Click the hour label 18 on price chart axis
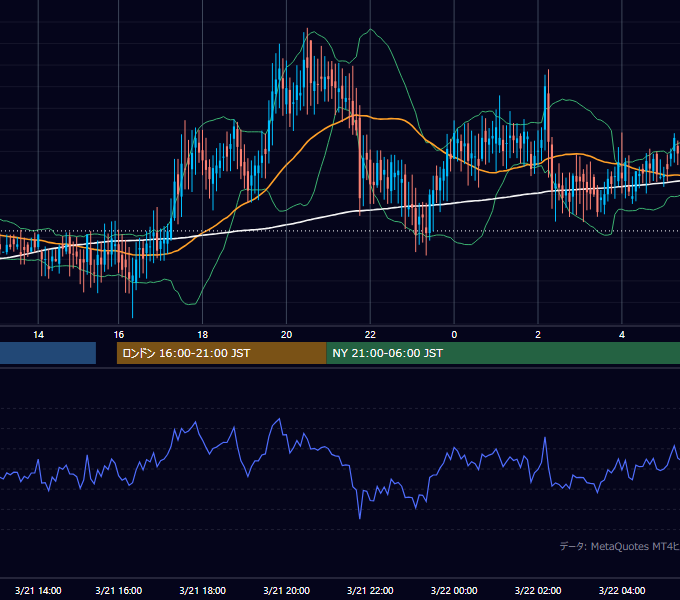Screen dimensions: 680x600 203,335
